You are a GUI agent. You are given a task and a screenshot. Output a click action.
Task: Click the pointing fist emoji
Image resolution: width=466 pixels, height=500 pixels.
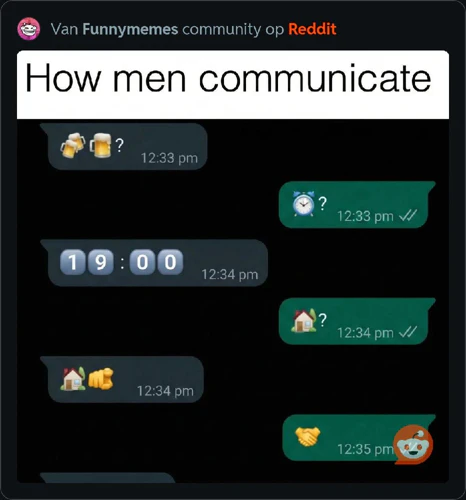point(101,379)
